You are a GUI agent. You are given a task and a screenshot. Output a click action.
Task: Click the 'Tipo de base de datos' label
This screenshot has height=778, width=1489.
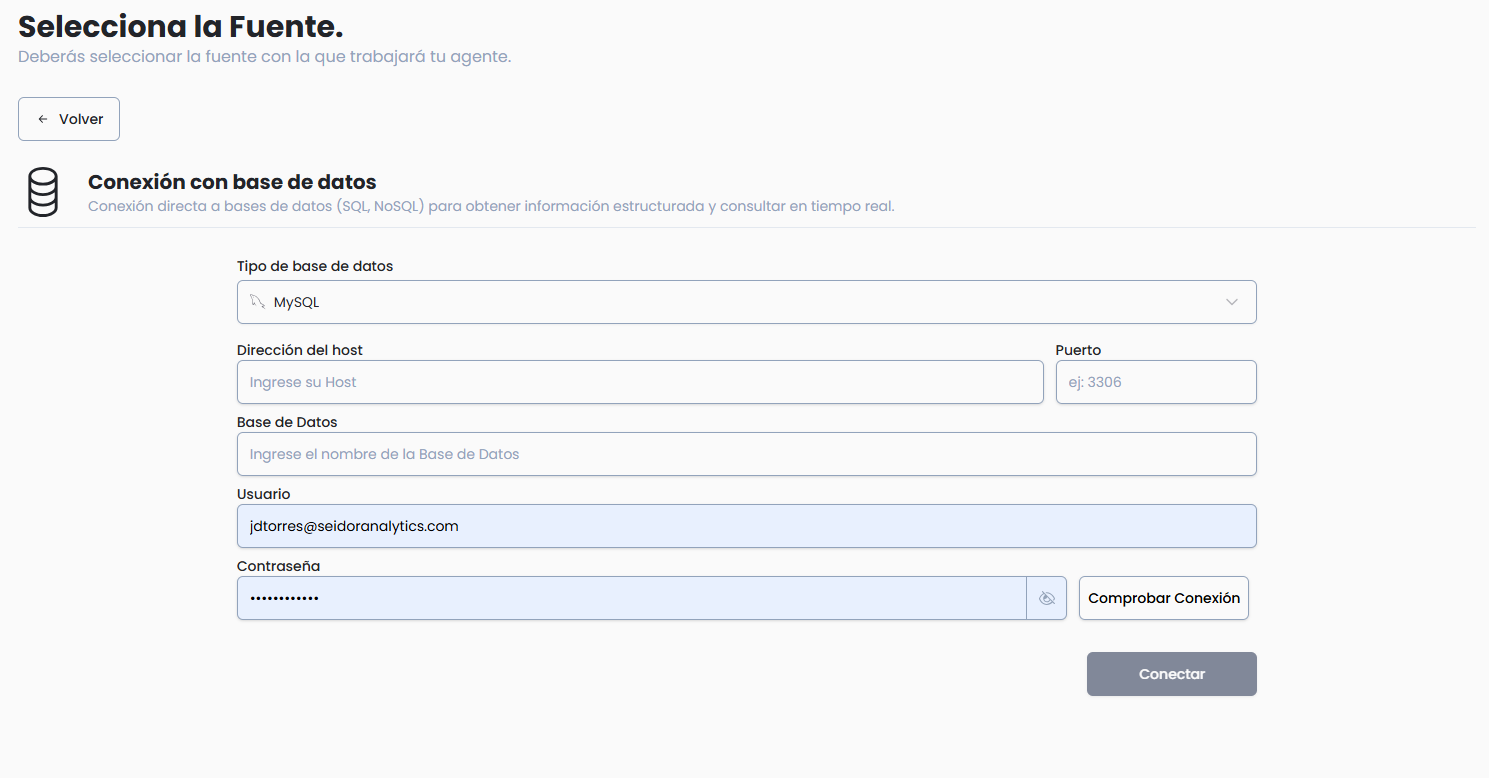315,266
